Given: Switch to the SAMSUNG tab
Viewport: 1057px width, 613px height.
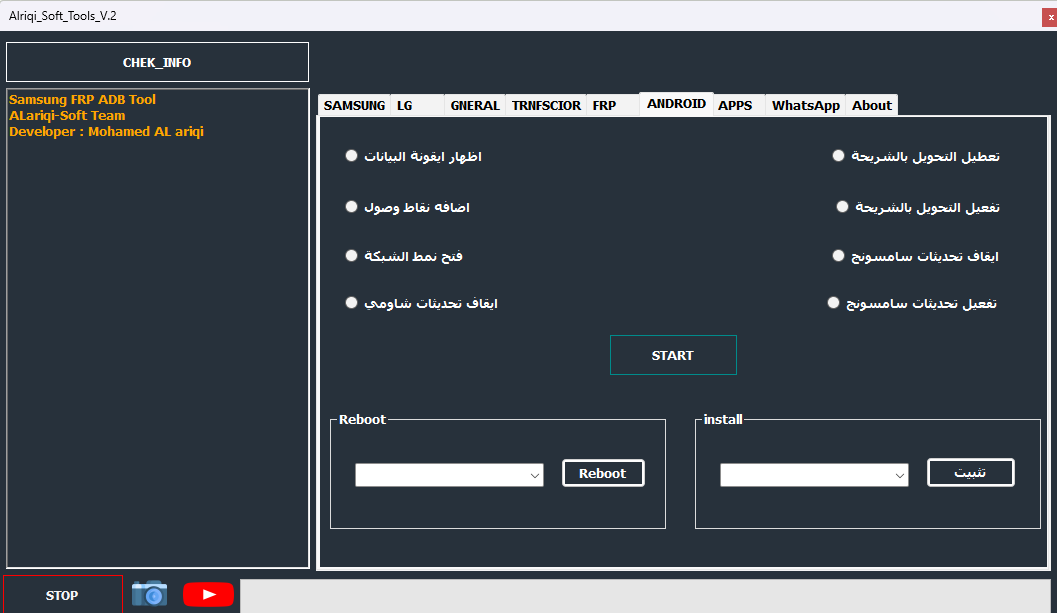Looking at the screenshot, I should (353, 104).
